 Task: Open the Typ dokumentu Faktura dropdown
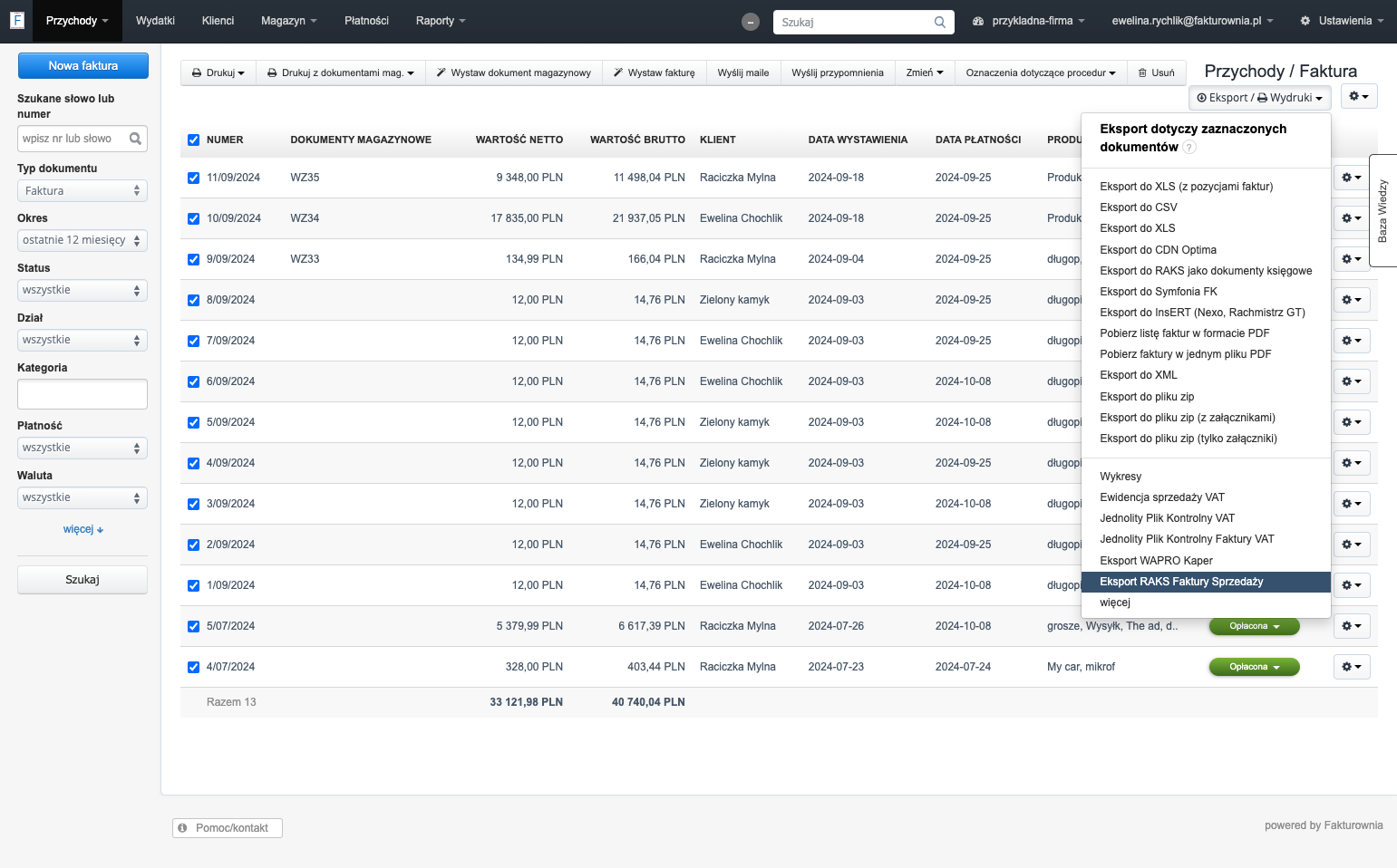82,191
